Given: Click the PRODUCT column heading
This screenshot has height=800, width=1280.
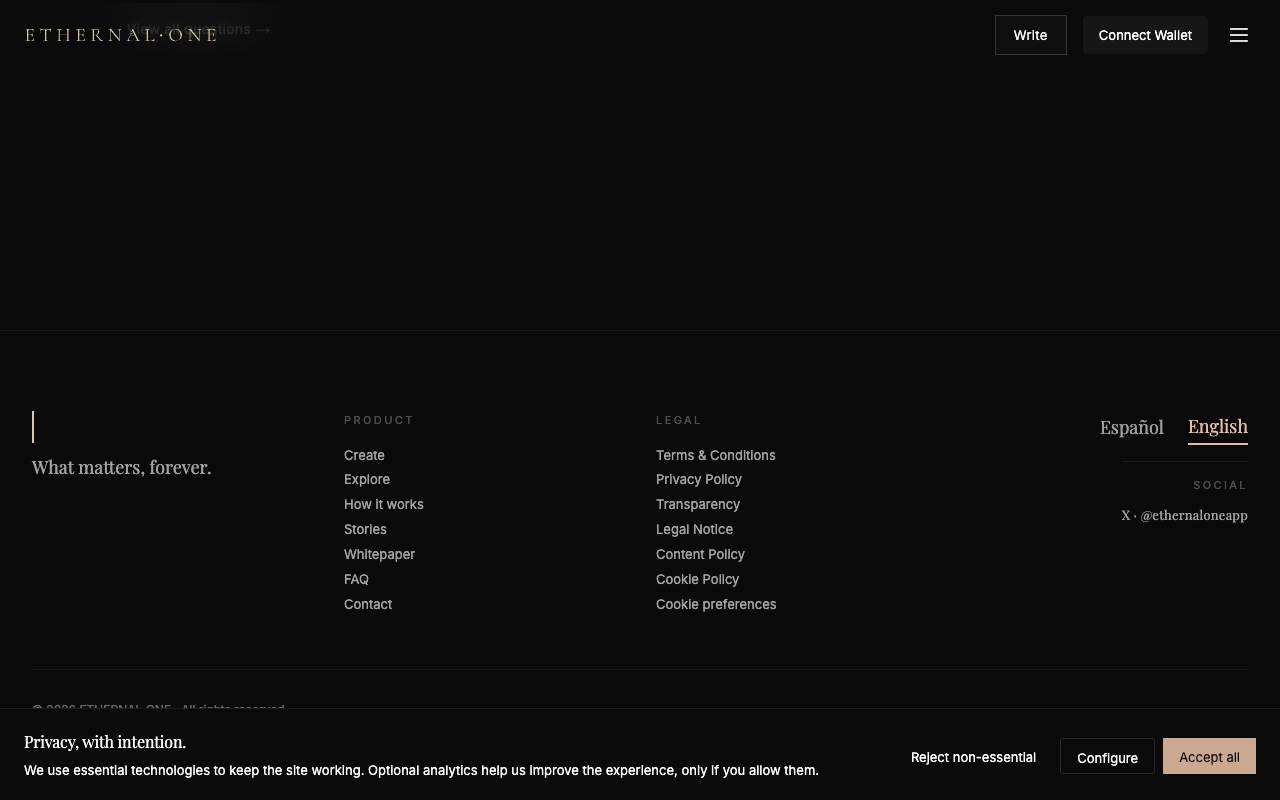Looking at the screenshot, I should coord(379,420).
